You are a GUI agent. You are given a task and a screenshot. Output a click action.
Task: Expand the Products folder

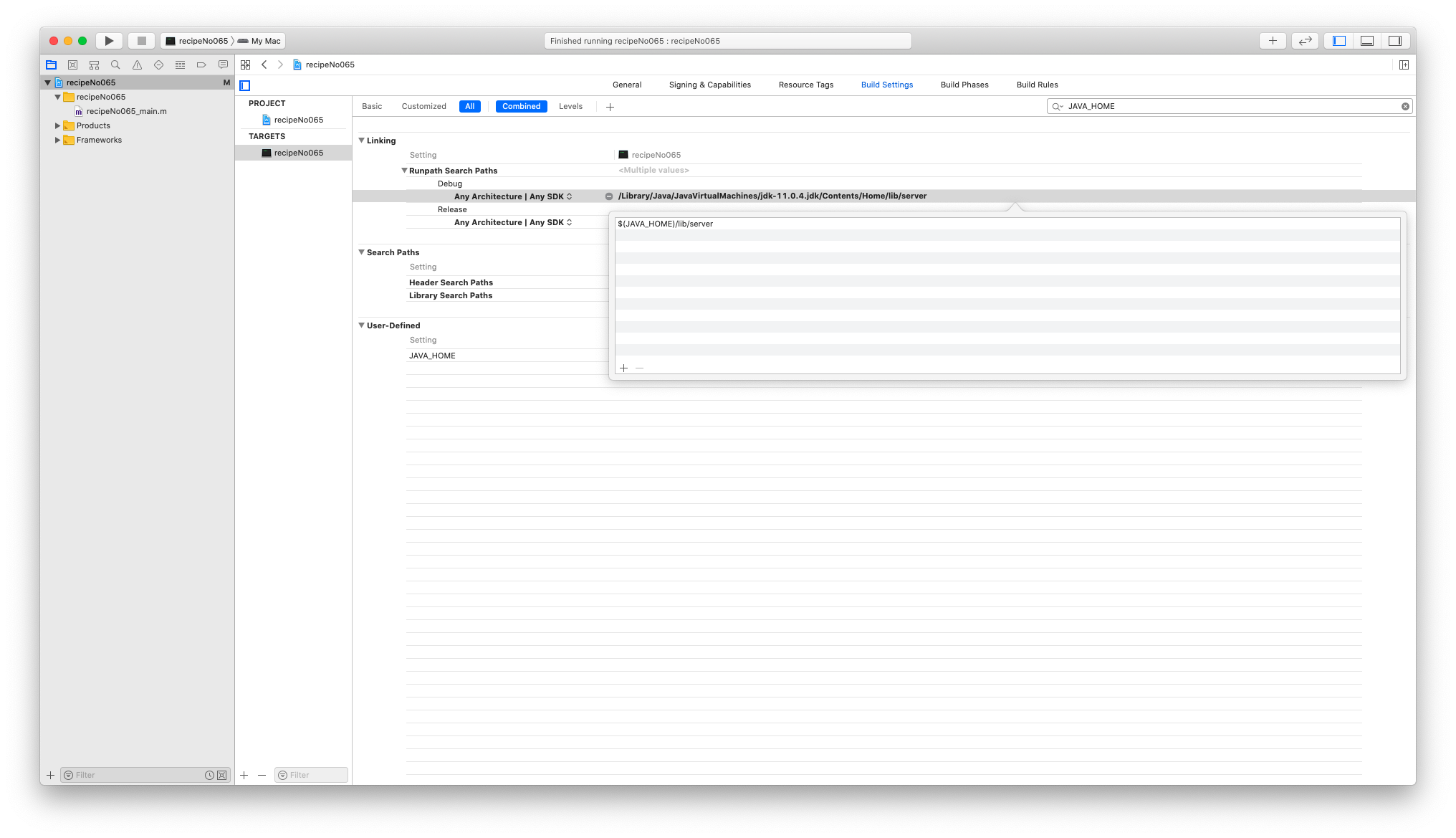[58, 125]
